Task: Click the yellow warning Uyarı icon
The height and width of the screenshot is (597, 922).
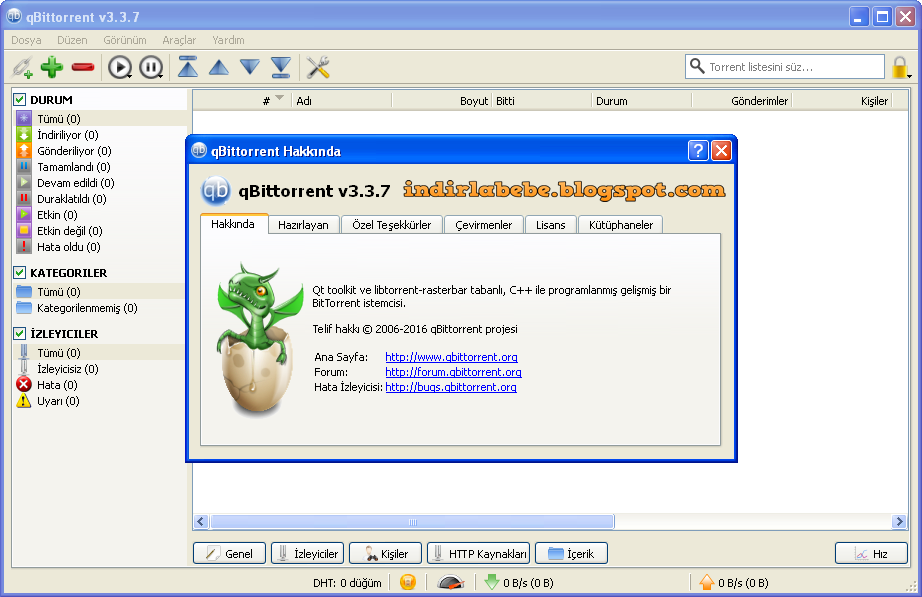Action: [24, 401]
